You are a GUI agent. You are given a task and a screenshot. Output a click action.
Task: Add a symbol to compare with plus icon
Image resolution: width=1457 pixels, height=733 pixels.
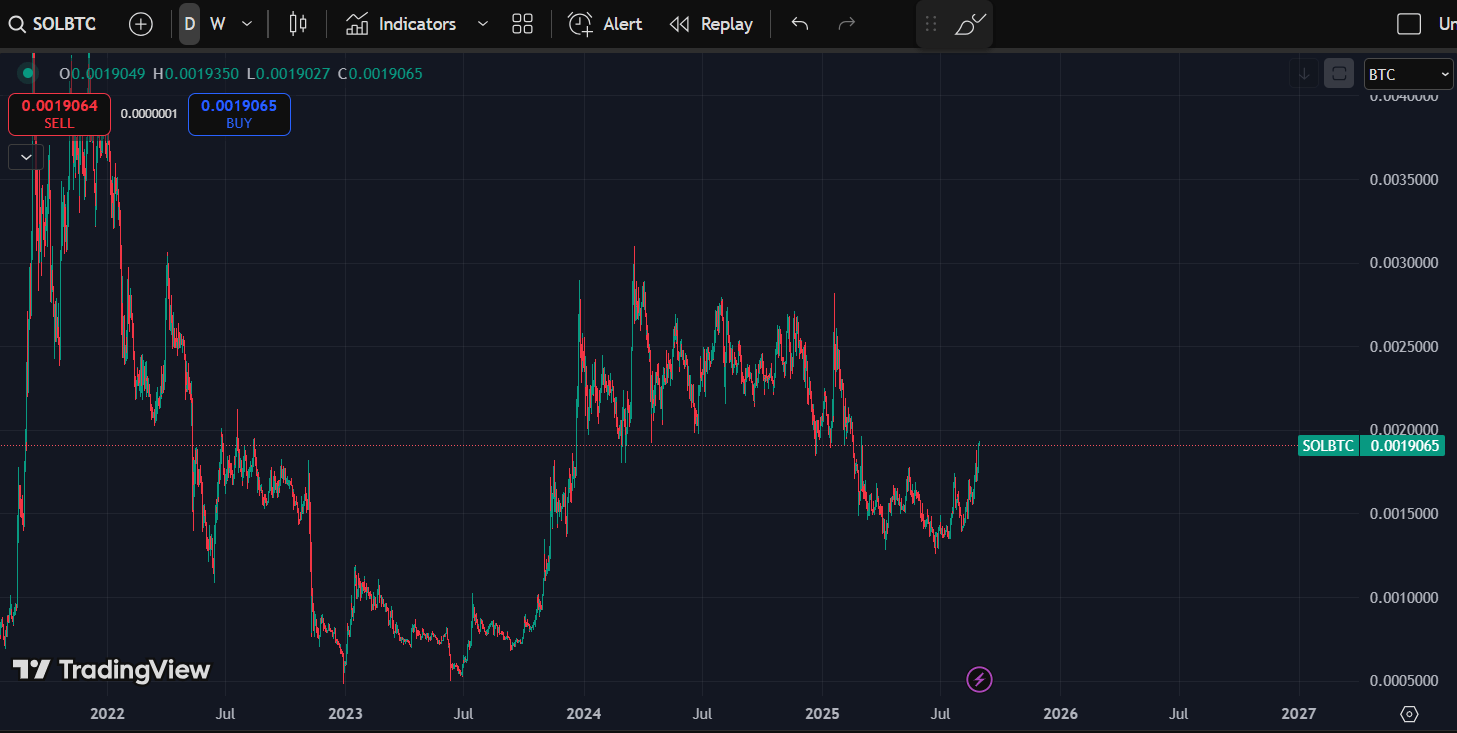click(141, 24)
